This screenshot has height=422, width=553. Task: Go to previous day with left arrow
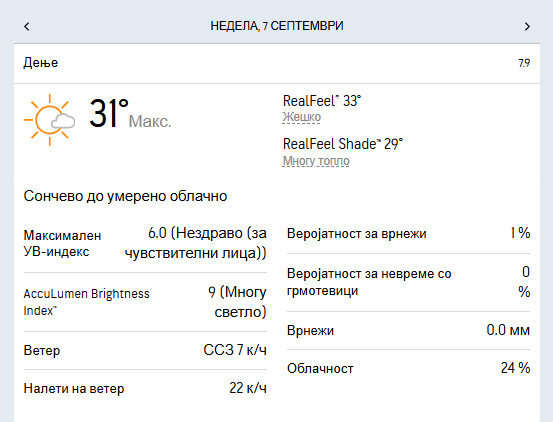click(27, 26)
